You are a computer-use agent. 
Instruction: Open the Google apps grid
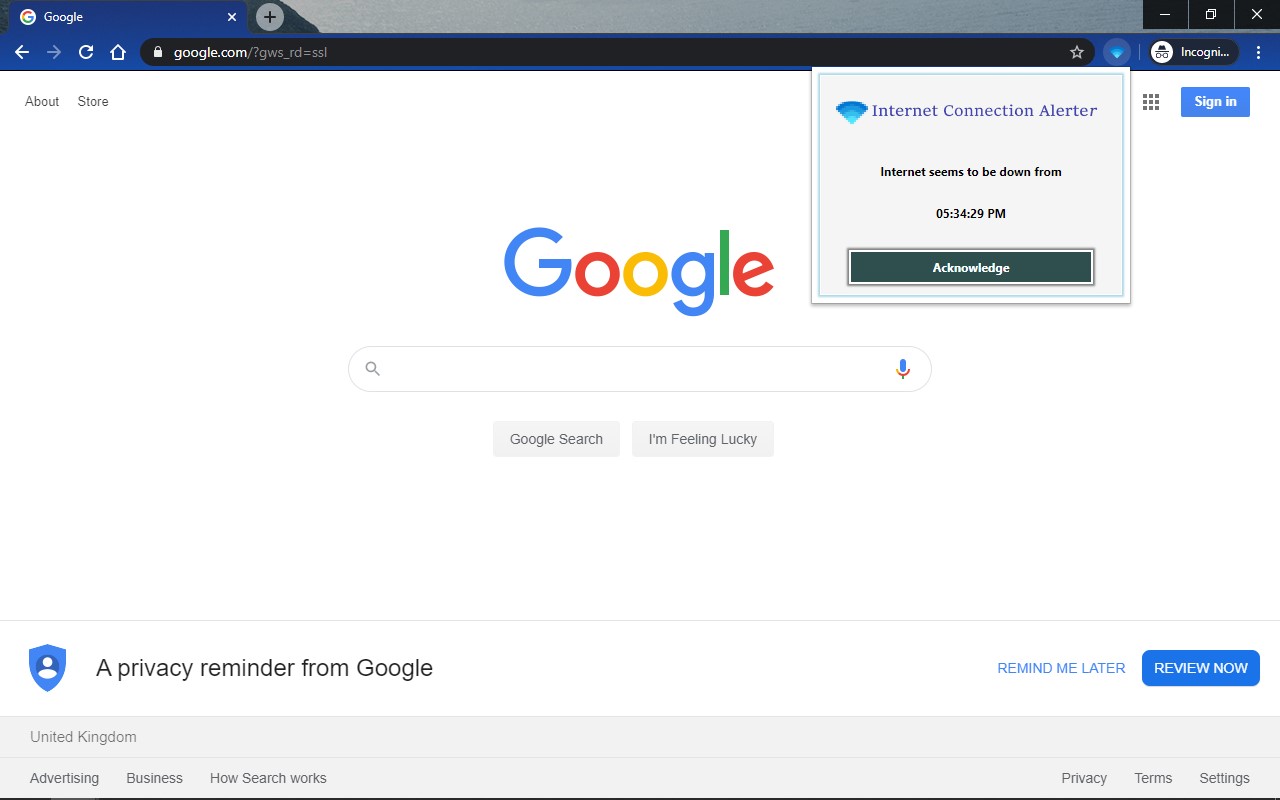click(x=1151, y=102)
